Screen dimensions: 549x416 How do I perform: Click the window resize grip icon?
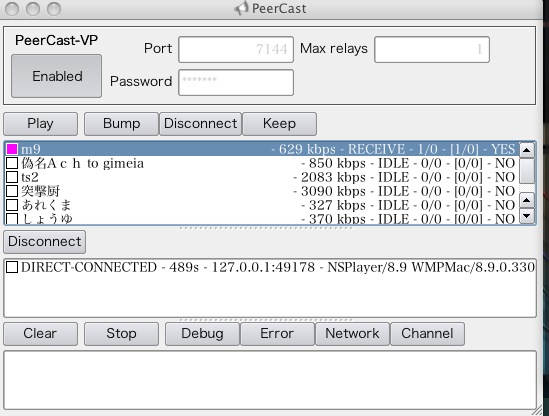click(536, 410)
